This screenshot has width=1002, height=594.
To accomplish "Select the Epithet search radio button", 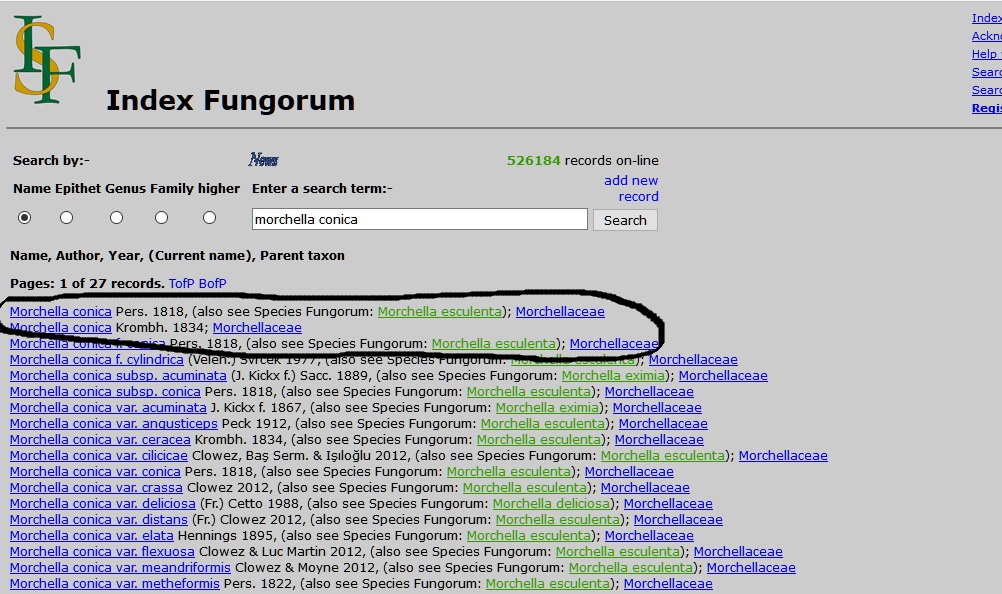I will pos(66,218).
